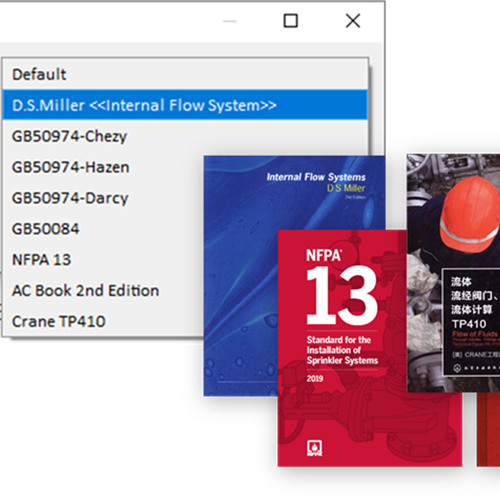
Task: Select the GB50974-Chezy method
Action: pos(185,136)
